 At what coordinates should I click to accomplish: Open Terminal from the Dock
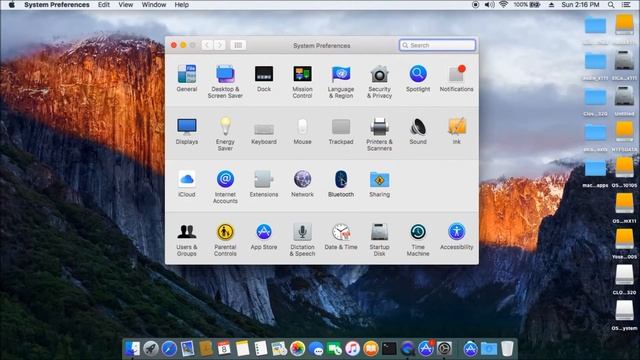389,349
